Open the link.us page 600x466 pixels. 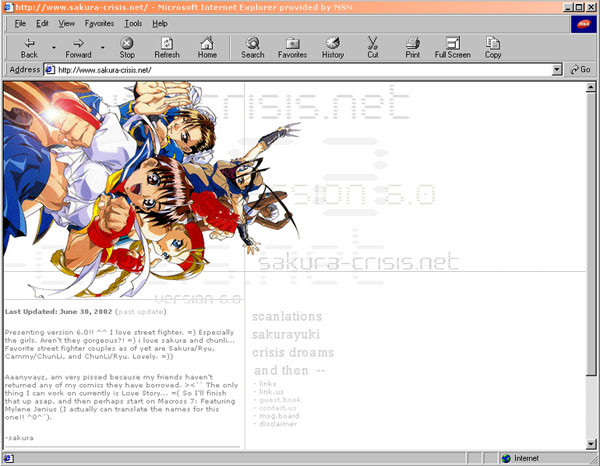coord(271,391)
